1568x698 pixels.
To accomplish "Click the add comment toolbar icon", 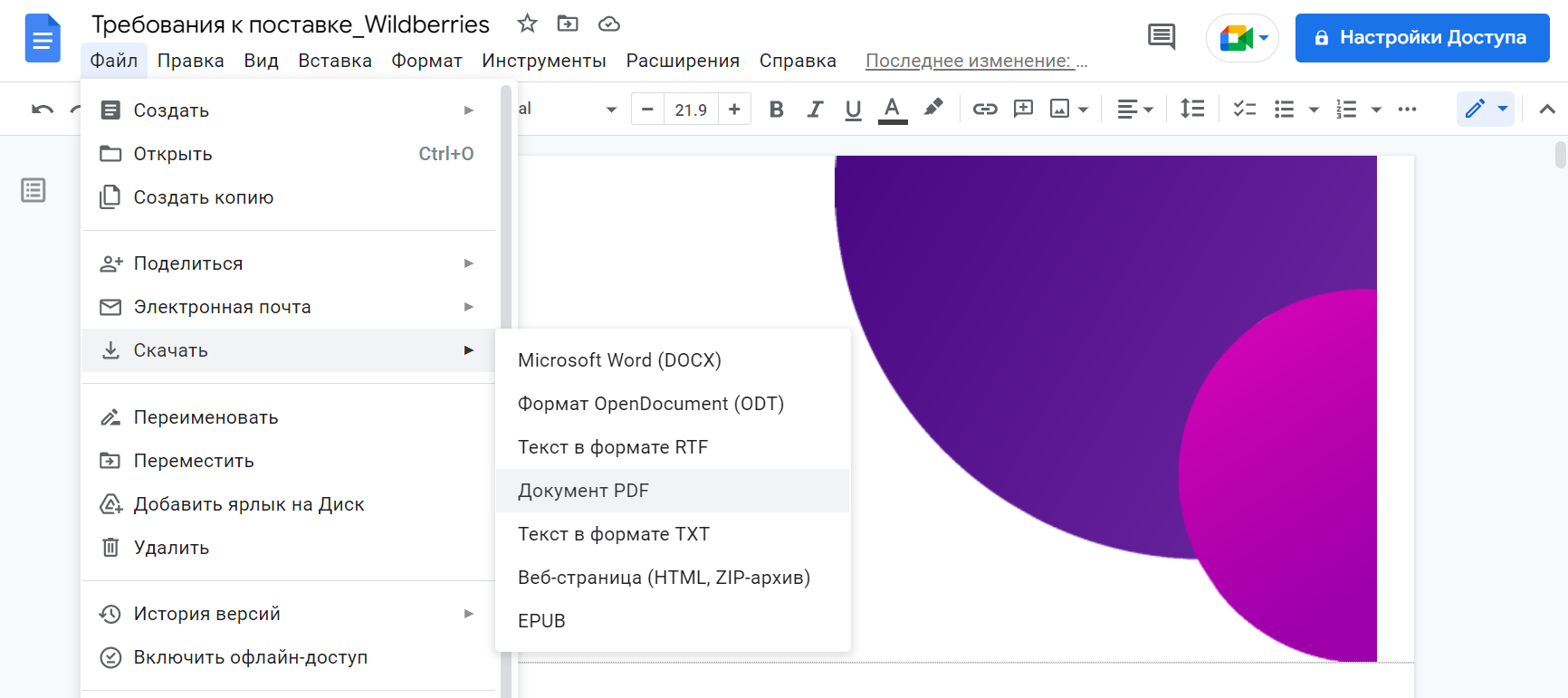I will [x=1023, y=109].
